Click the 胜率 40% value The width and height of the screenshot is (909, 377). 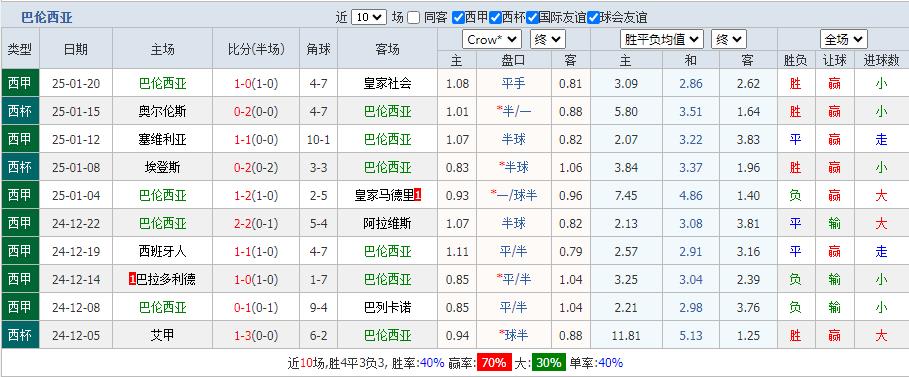coord(431,363)
